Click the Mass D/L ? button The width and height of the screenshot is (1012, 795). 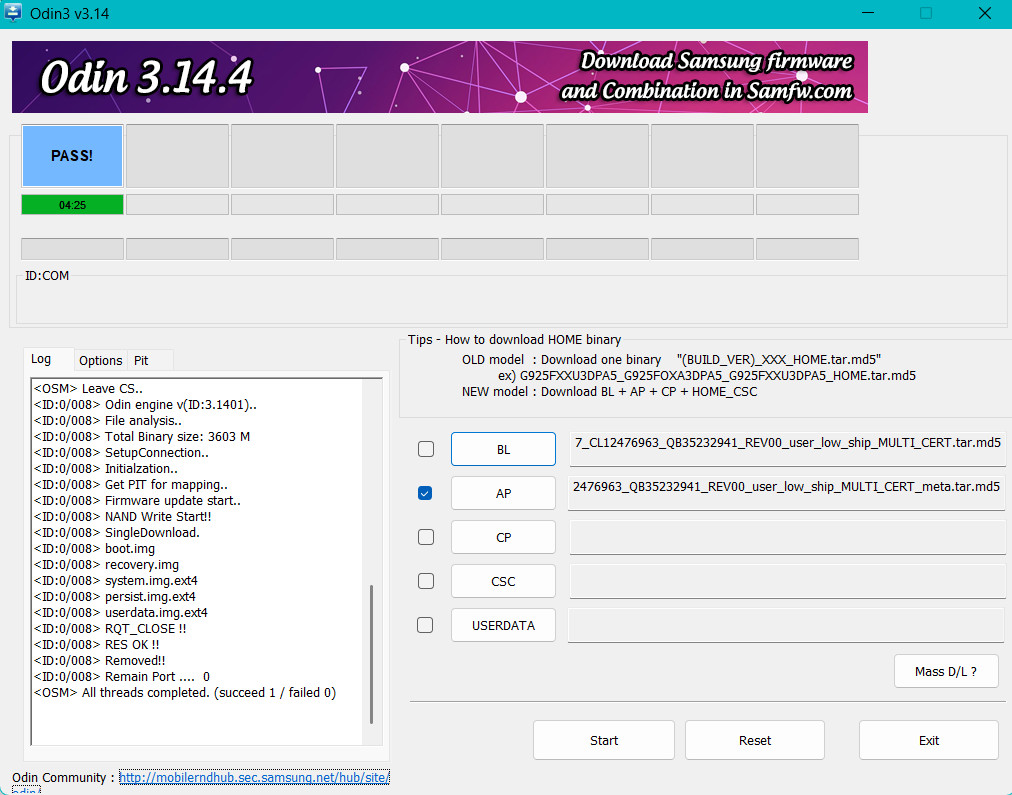coord(946,671)
